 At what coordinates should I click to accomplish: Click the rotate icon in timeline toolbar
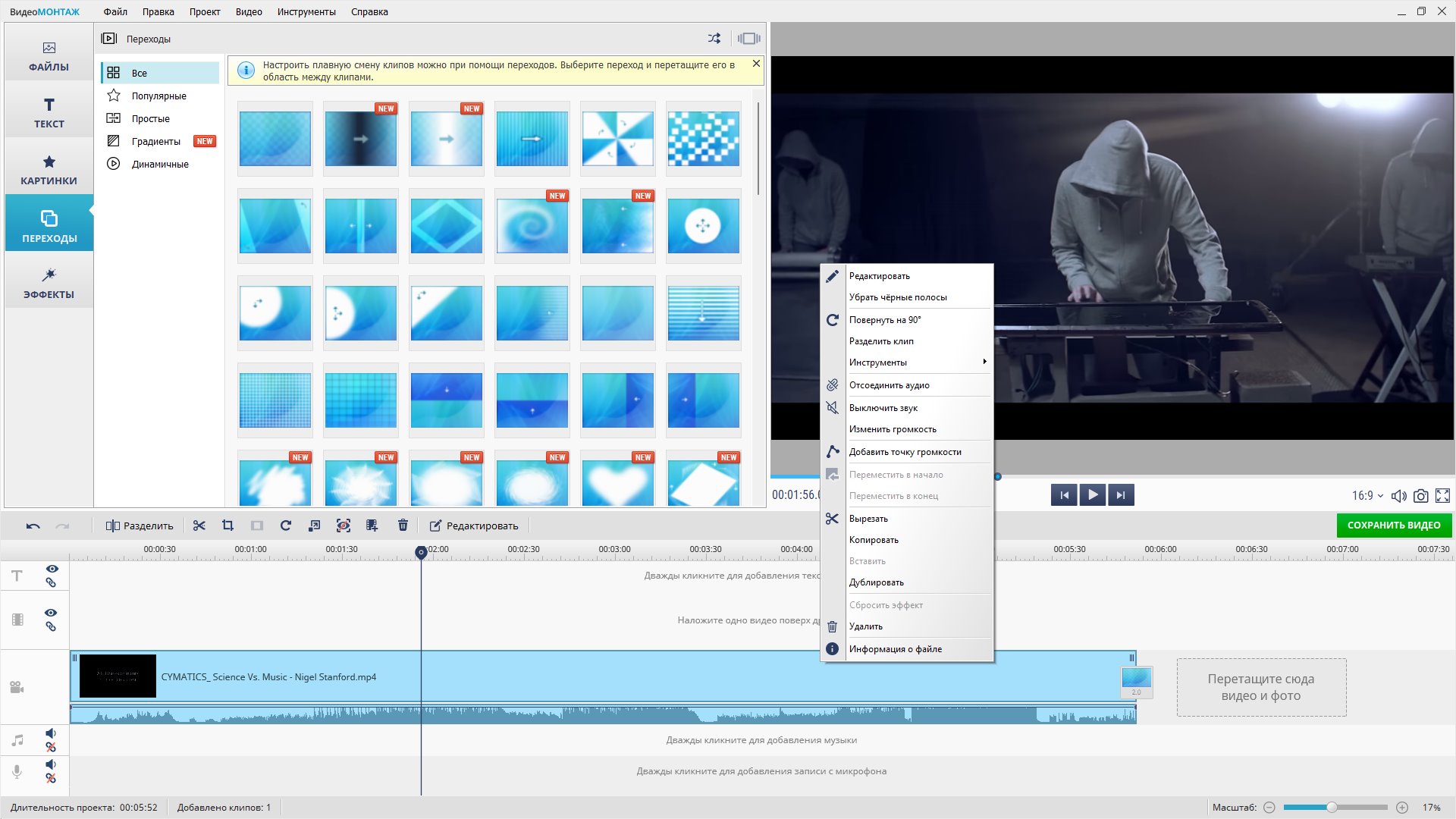click(x=286, y=526)
